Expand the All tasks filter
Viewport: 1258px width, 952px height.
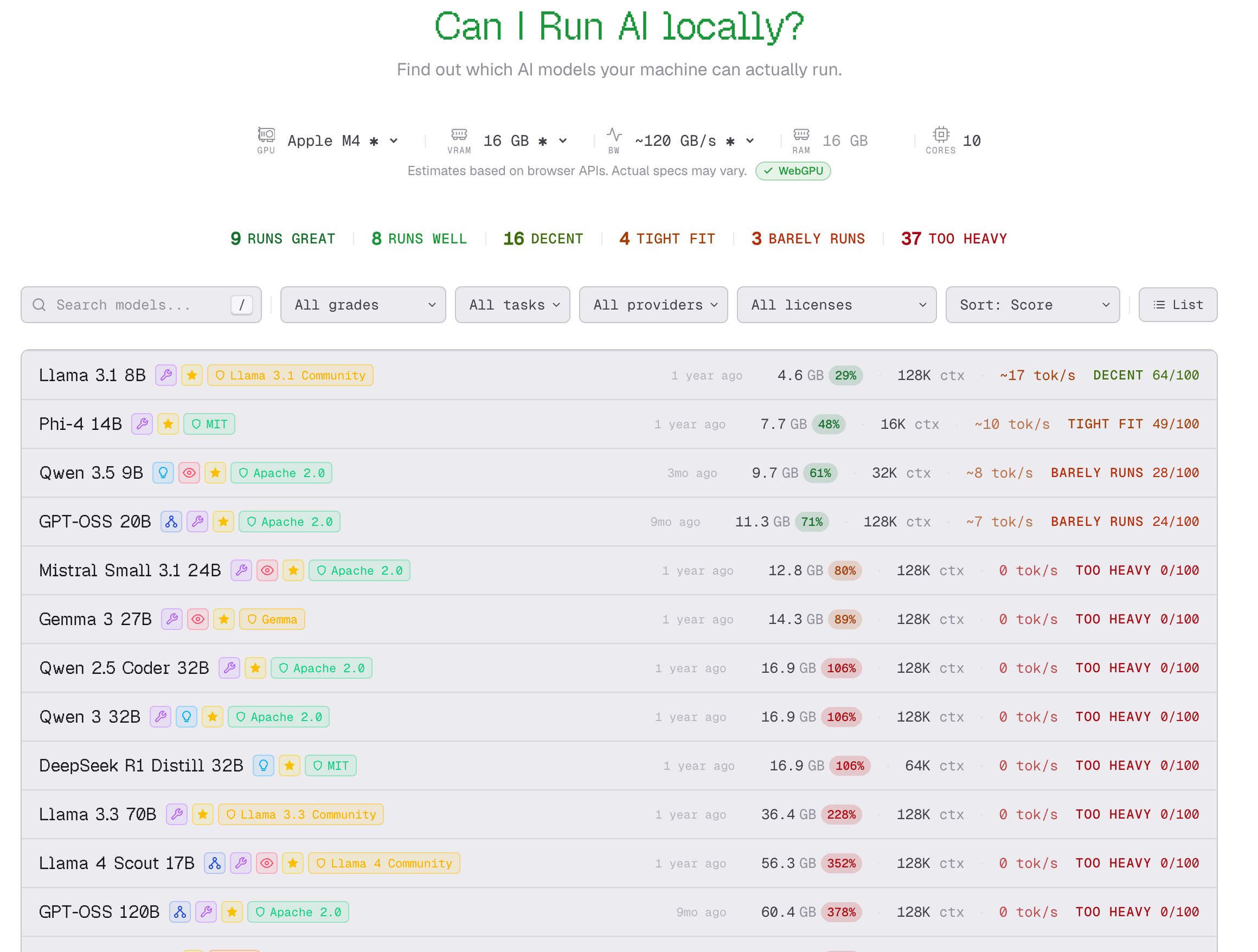[512, 305]
